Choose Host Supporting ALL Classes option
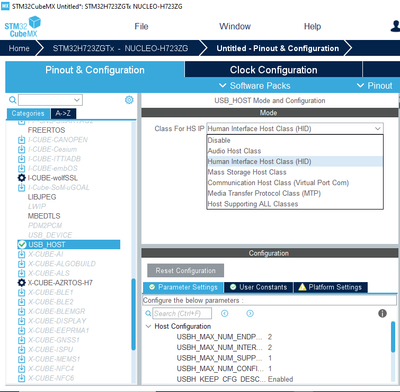The height and width of the screenshot is (392, 400). pos(295,204)
